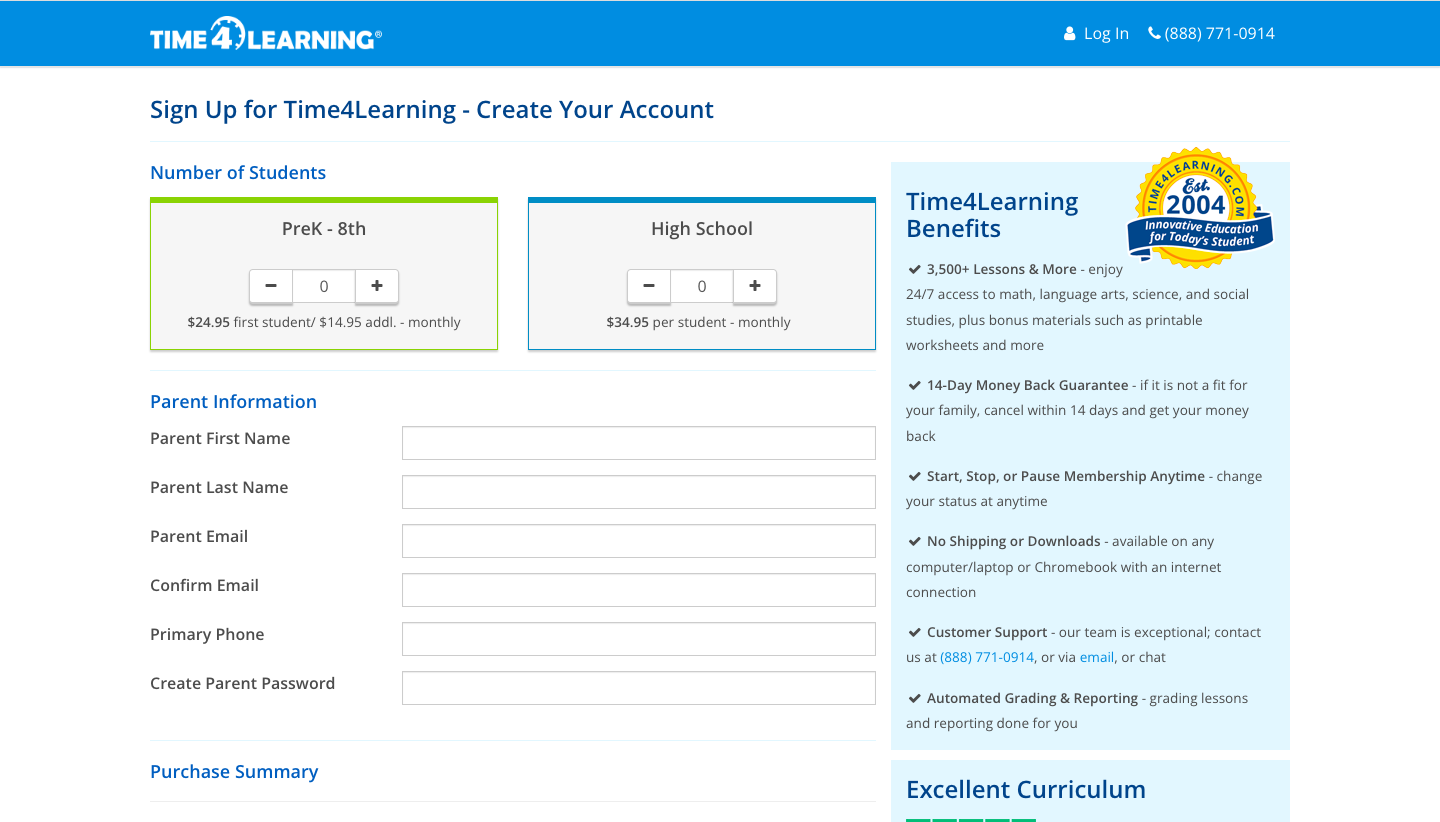Click the Confirm Email field
This screenshot has width=1440, height=822.
coord(638,590)
